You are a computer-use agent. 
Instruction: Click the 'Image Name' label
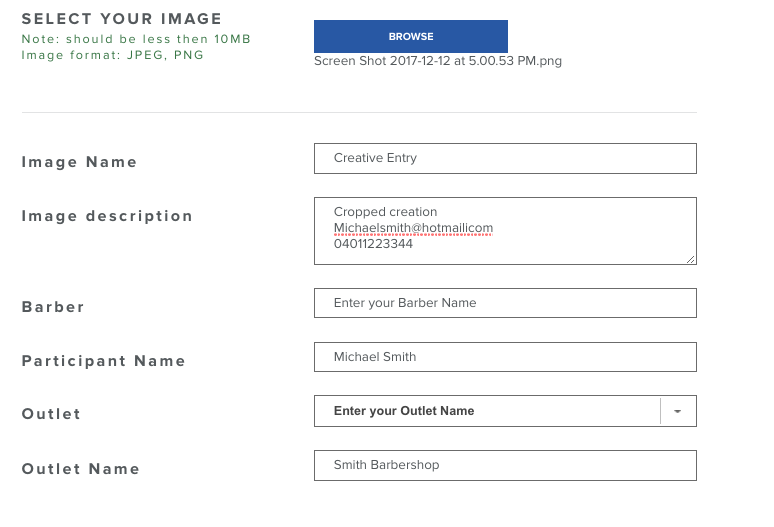(x=79, y=162)
